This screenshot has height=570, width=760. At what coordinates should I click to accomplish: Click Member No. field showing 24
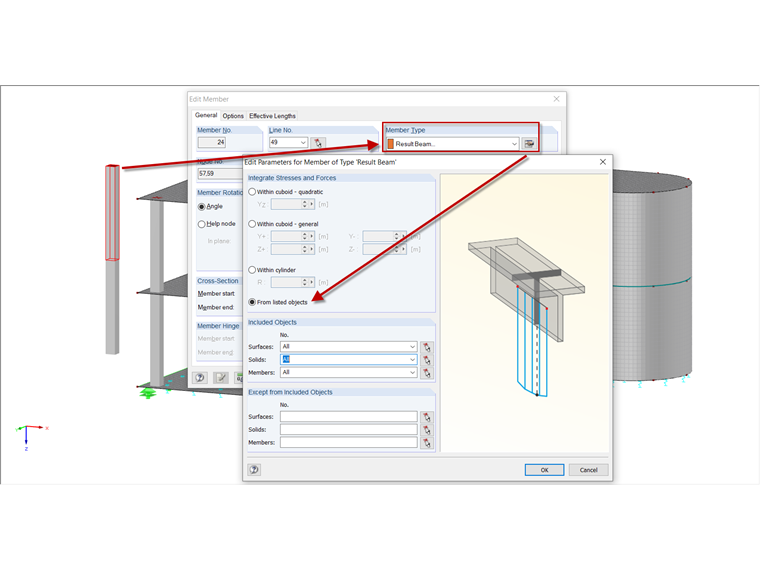coord(212,142)
